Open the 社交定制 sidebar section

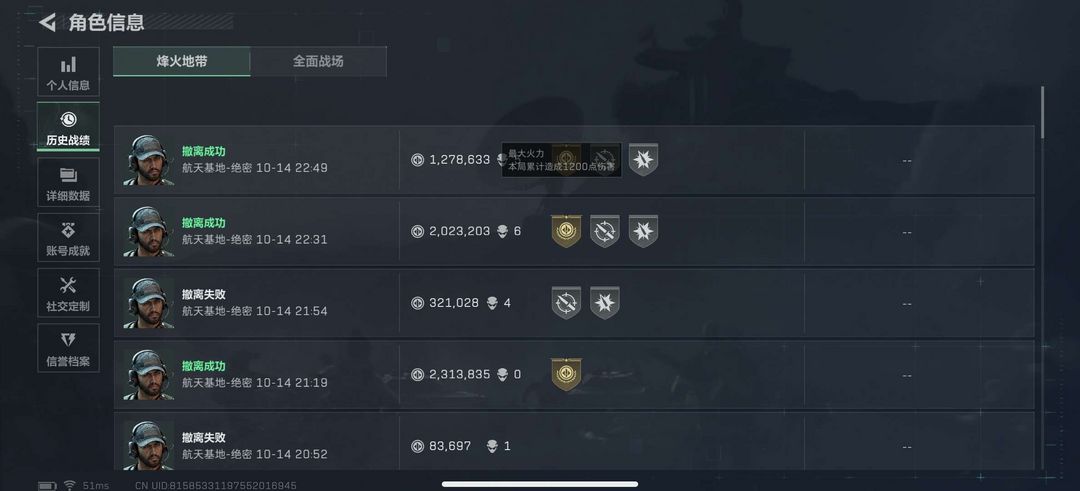[68, 292]
